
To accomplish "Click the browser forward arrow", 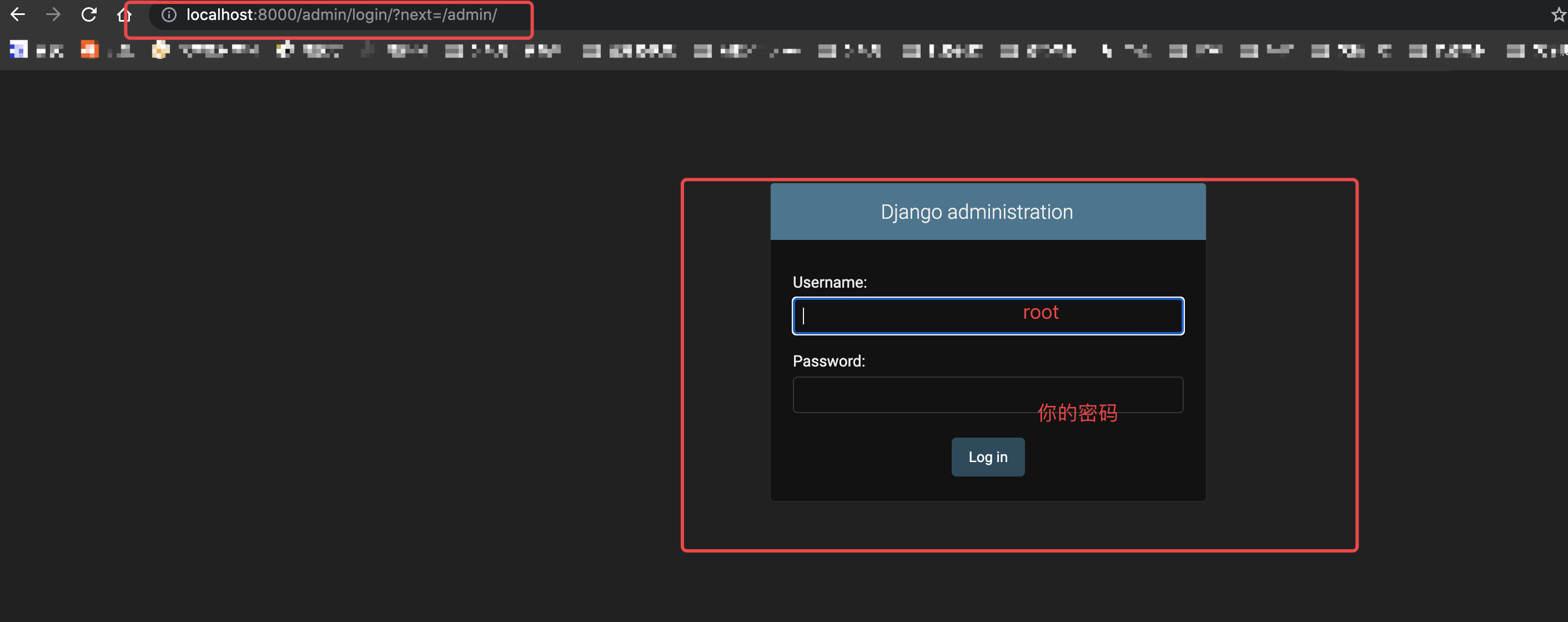I will coord(53,14).
